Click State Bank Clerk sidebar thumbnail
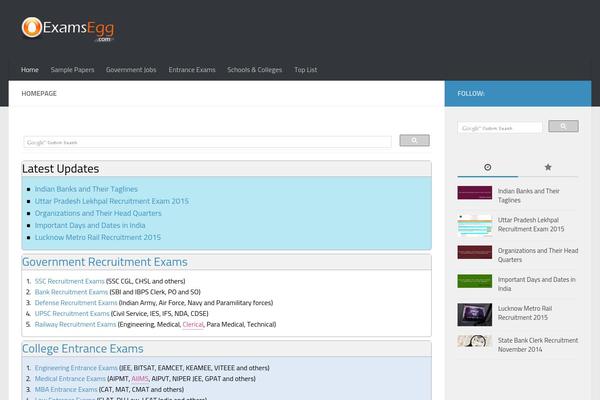This screenshot has width=600, height=400. click(x=474, y=341)
